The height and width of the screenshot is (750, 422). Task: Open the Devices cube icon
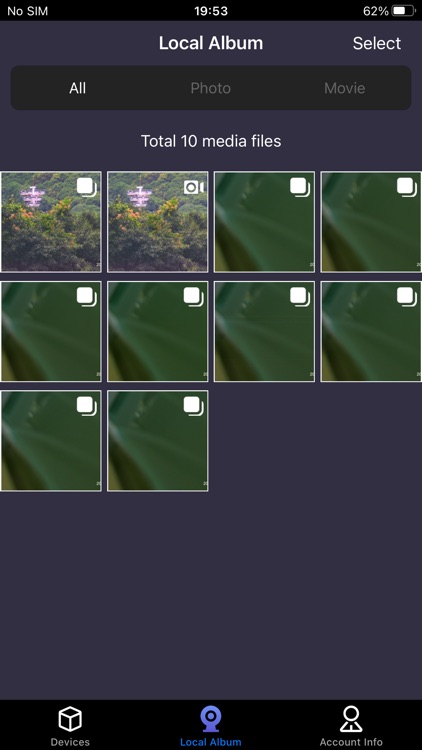pos(70,719)
